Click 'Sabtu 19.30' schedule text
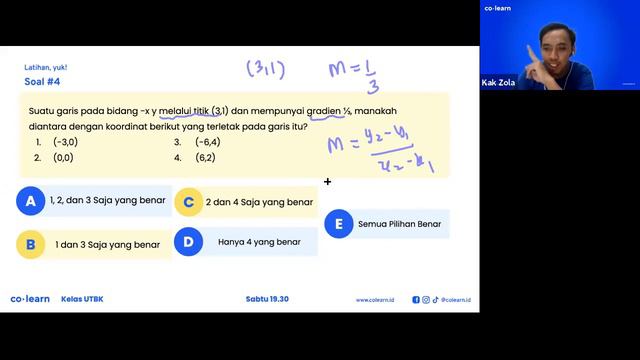The height and width of the screenshot is (360, 640). click(267, 299)
